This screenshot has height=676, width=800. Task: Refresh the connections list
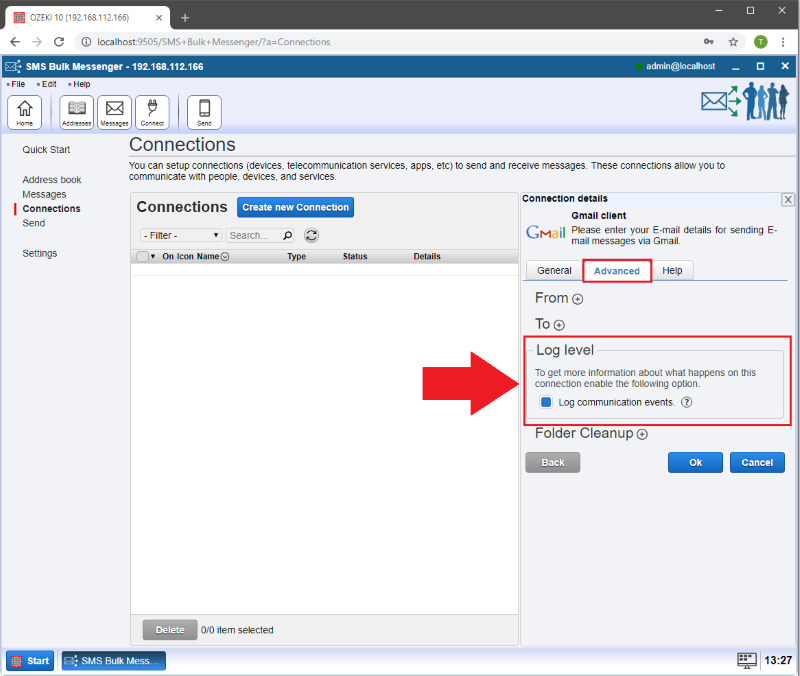coord(311,235)
